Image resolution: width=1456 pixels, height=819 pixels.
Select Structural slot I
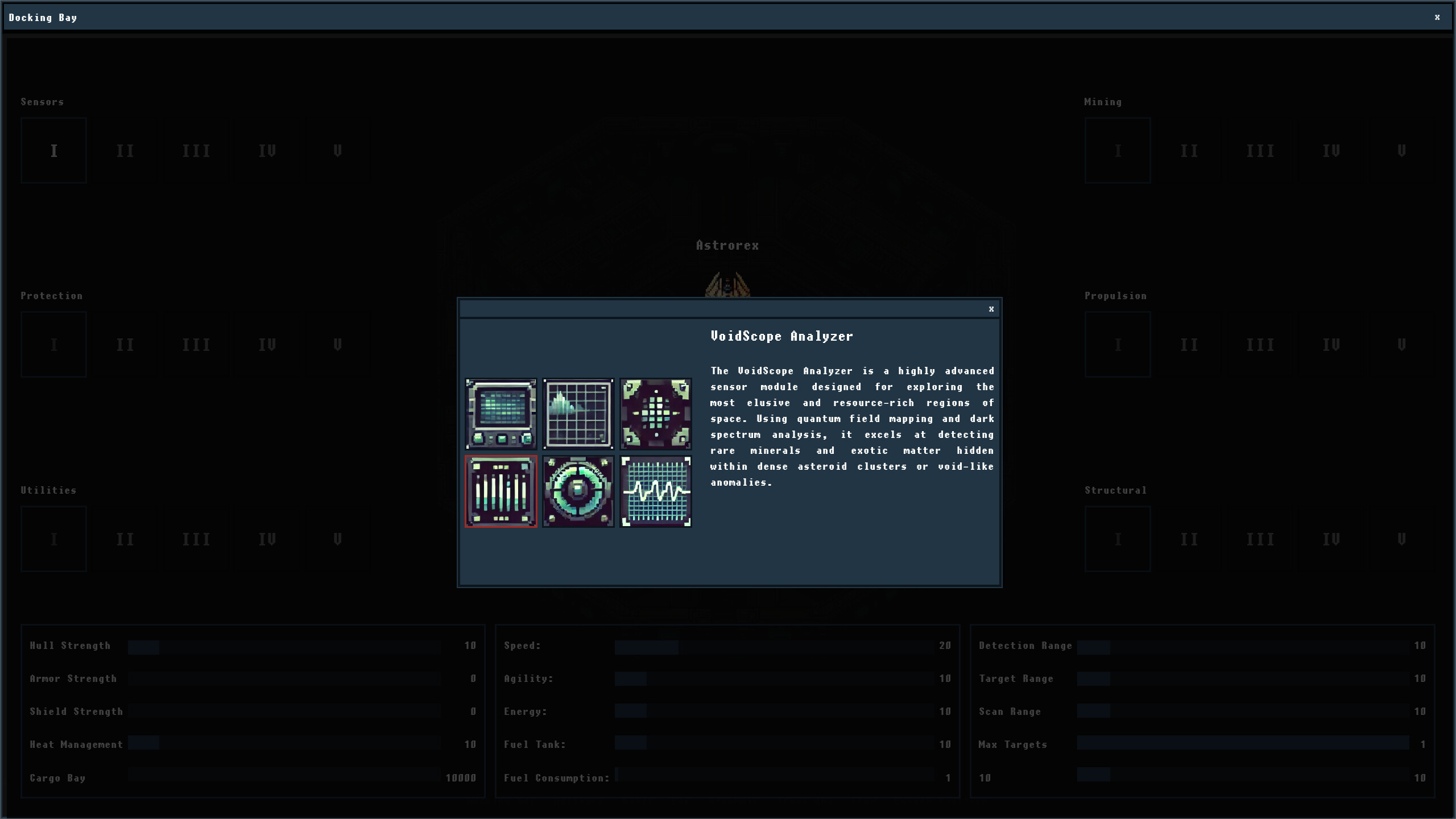[1117, 539]
